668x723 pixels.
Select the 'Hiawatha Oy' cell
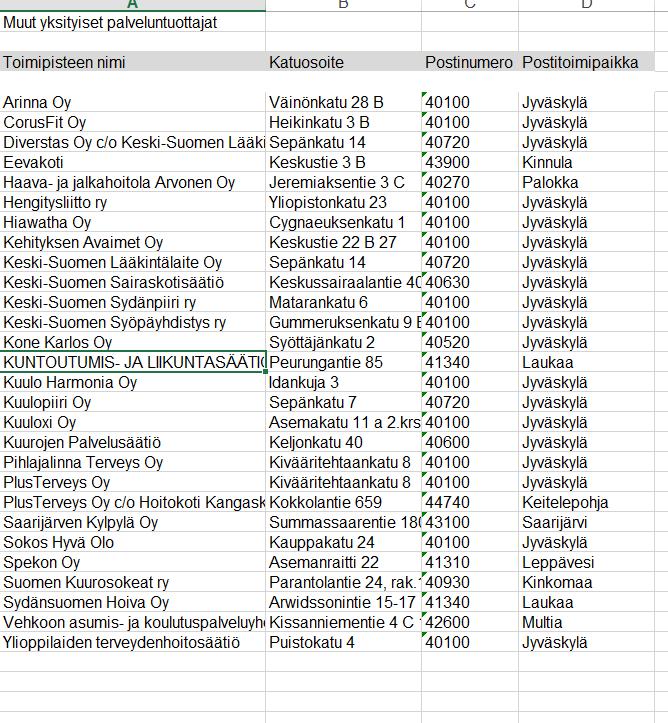(133, 222)
